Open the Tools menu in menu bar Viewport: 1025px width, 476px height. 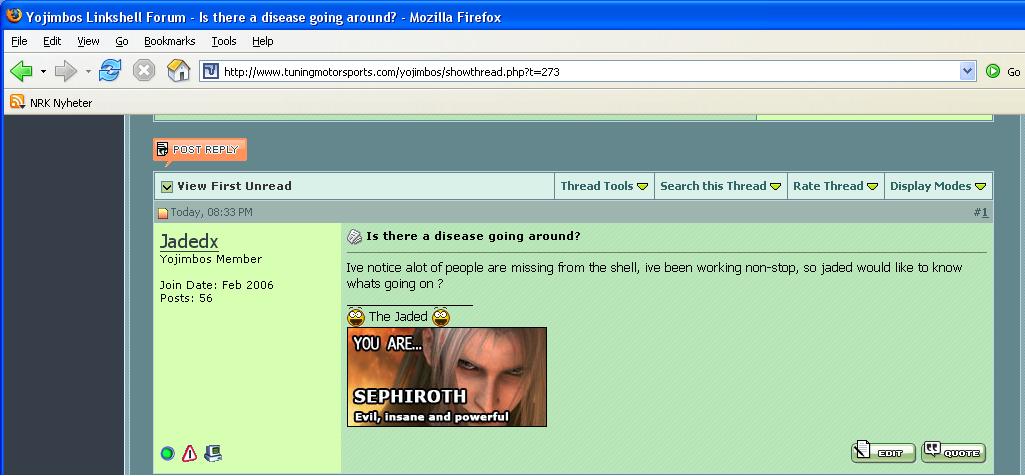pyautogui.click(x=223, y=41)
